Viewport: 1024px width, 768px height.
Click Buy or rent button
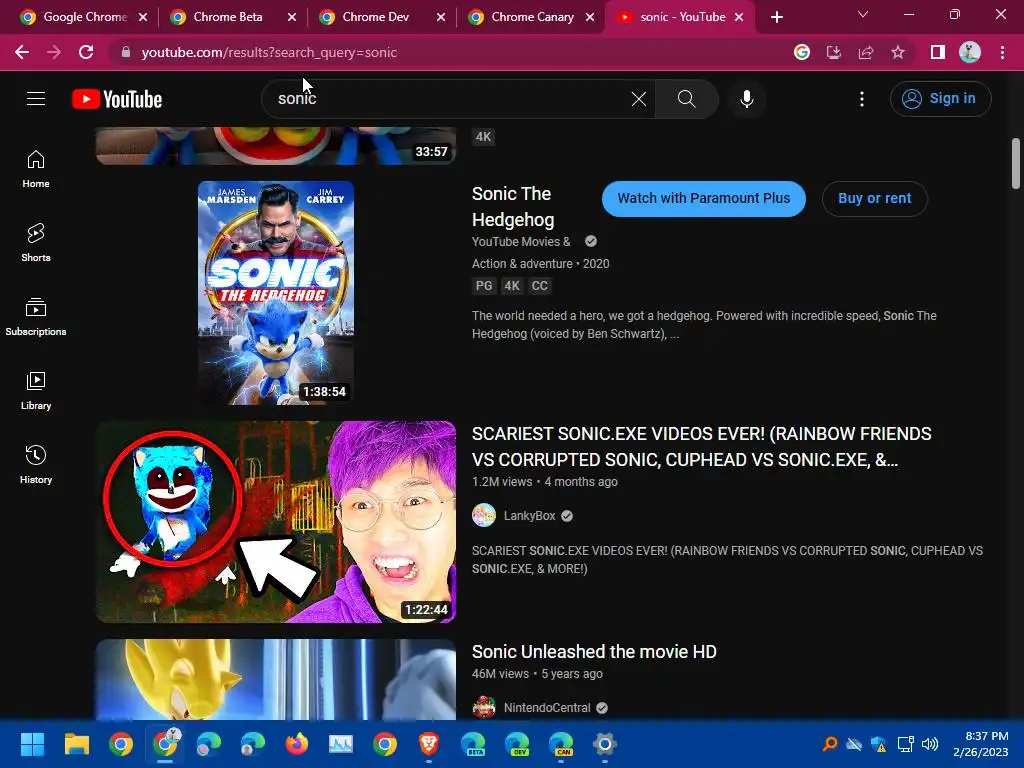[874, 199]
